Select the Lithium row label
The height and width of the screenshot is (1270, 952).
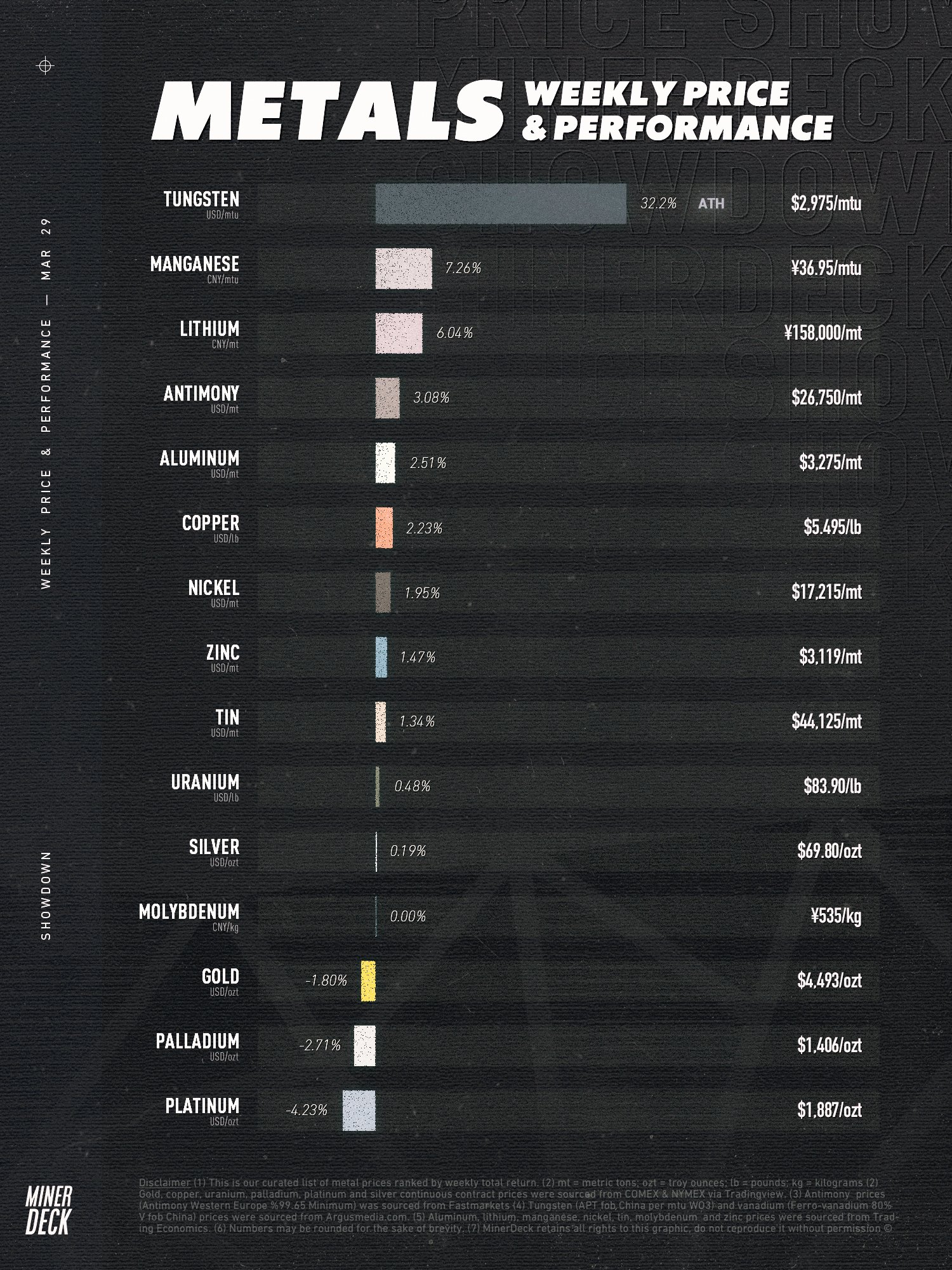click(209, 330)
